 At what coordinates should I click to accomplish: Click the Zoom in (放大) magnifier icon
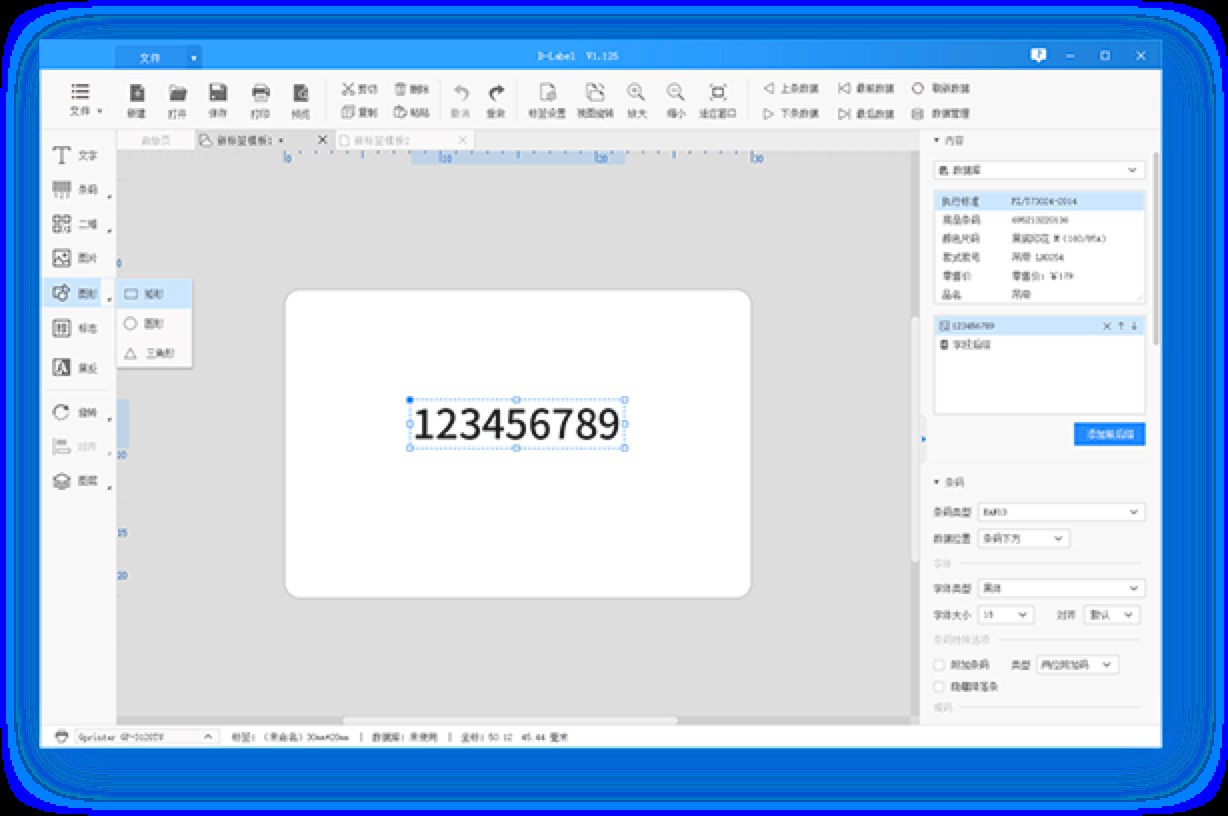[636, 93]
